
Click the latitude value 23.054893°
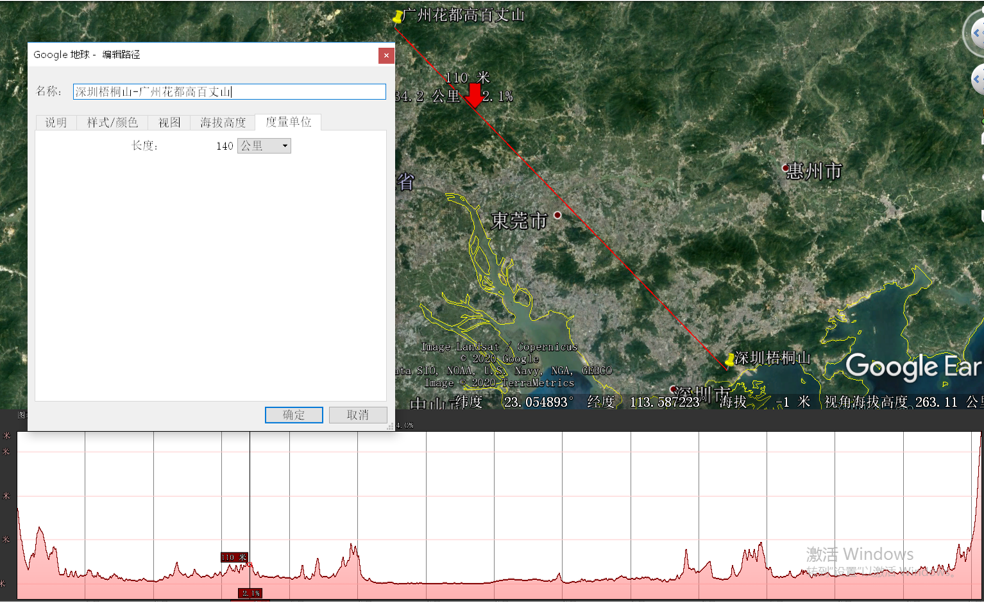[x=538, y=402]
